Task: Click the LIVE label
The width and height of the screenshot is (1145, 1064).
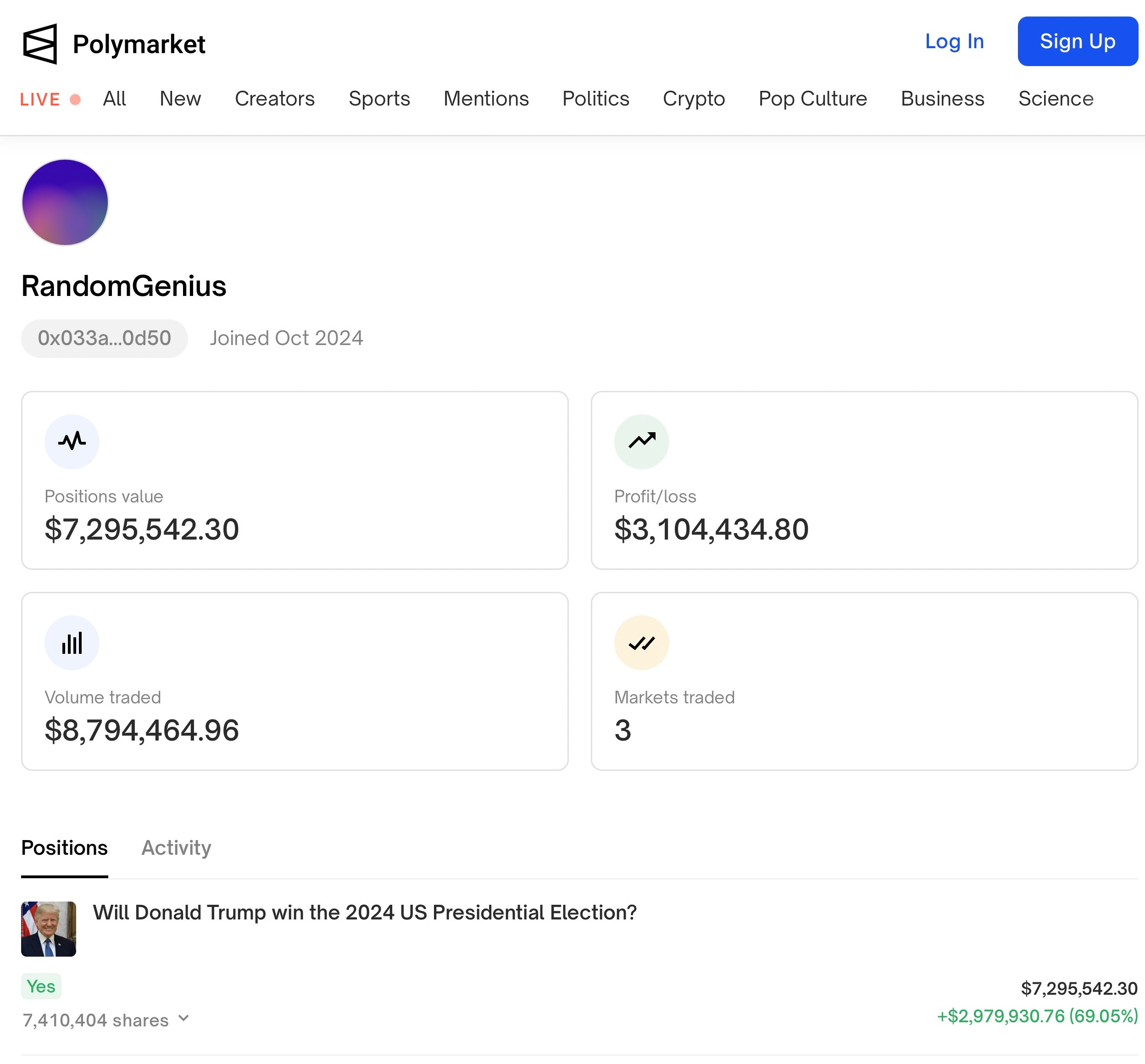Action: (x=40, y=100)
